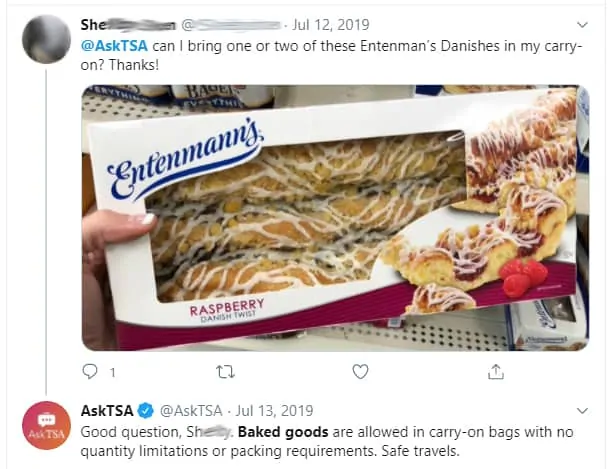Image resolution: width=610 pixels, height=469 pixels.
Task: Open the @AskTSA mention link
Action: pos(114,46)
